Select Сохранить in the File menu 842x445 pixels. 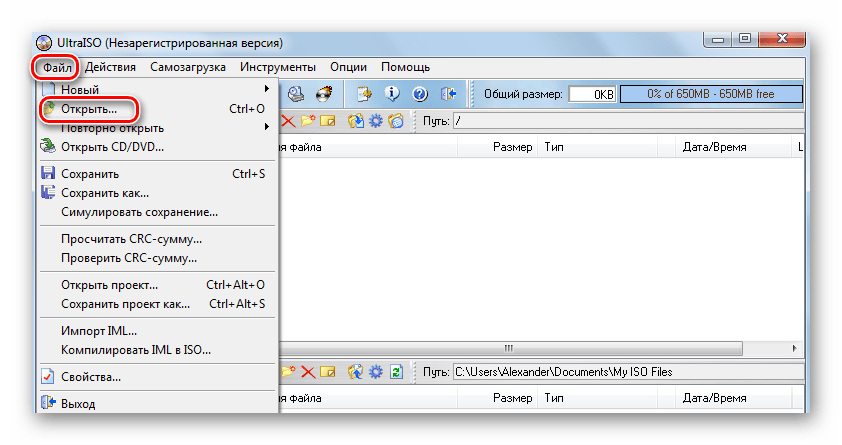coord(157,174)
